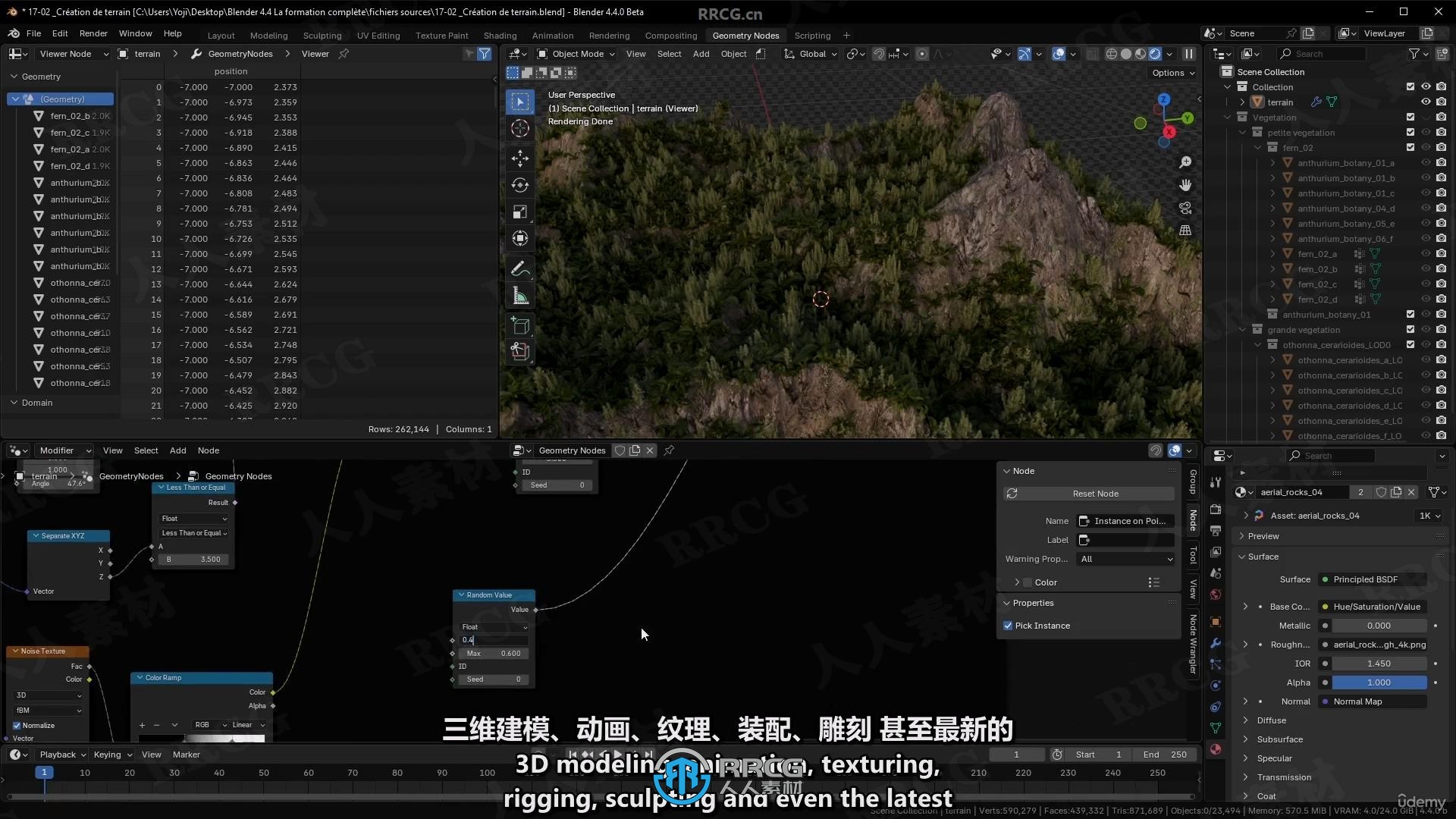The image size is (1456, 819).
Task: Hide fern_02_a with eye icon
Action: pyautogui.click(x=1426, y=254)
